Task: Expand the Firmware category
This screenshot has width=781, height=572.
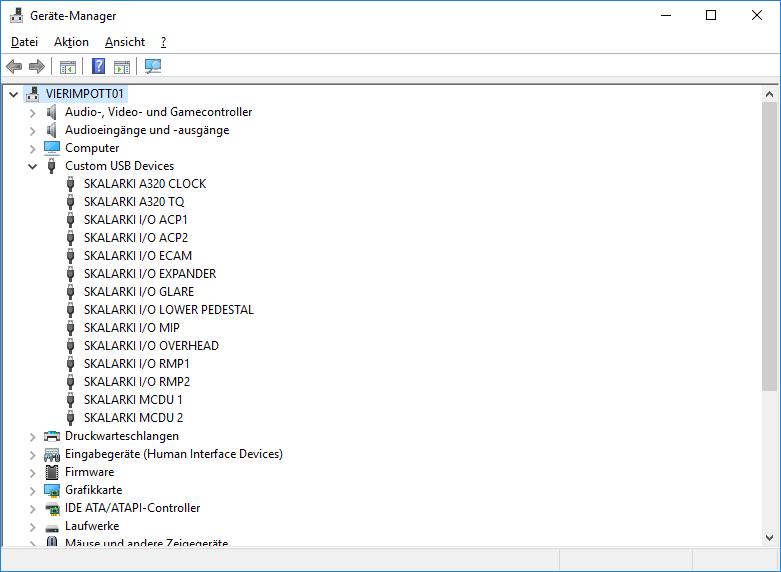Action: point(33,472)
